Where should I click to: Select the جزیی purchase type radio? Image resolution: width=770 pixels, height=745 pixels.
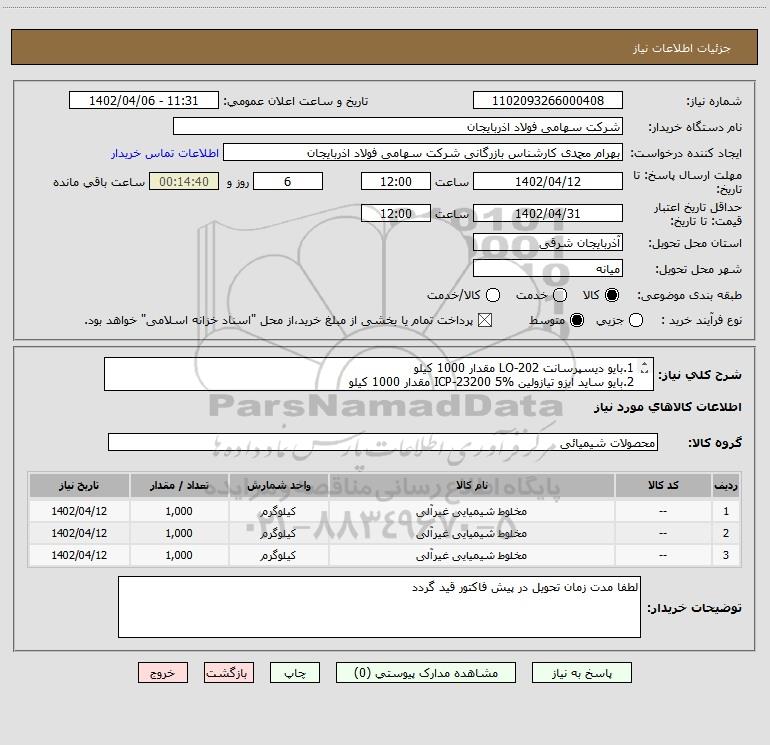636,320
